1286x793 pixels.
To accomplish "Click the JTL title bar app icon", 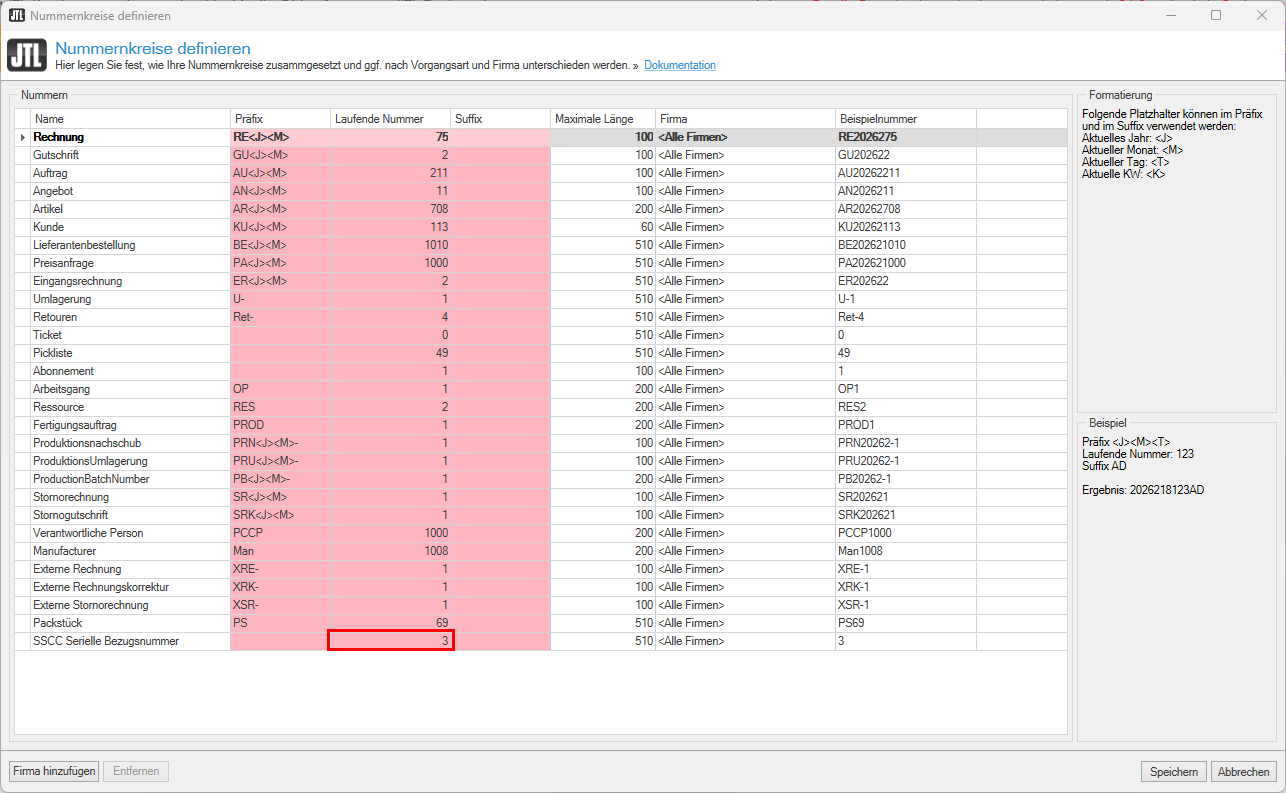I will 16,15.
